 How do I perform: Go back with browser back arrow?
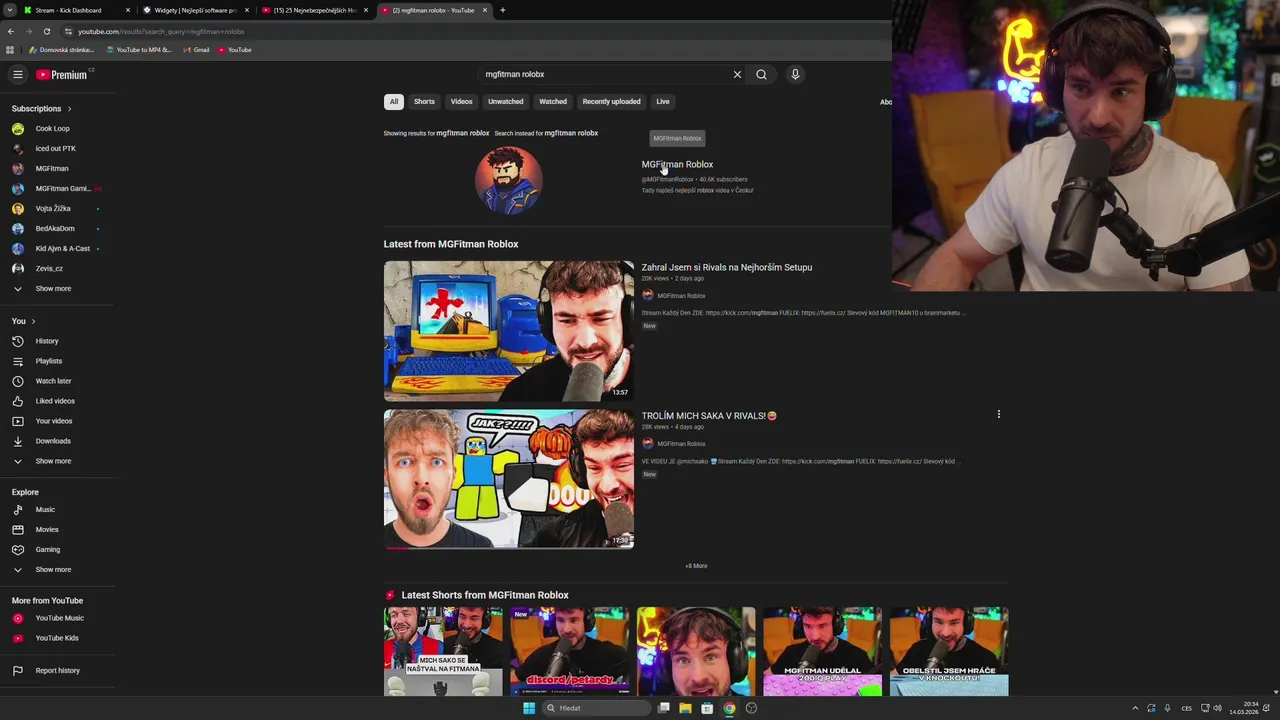(11, 31)
